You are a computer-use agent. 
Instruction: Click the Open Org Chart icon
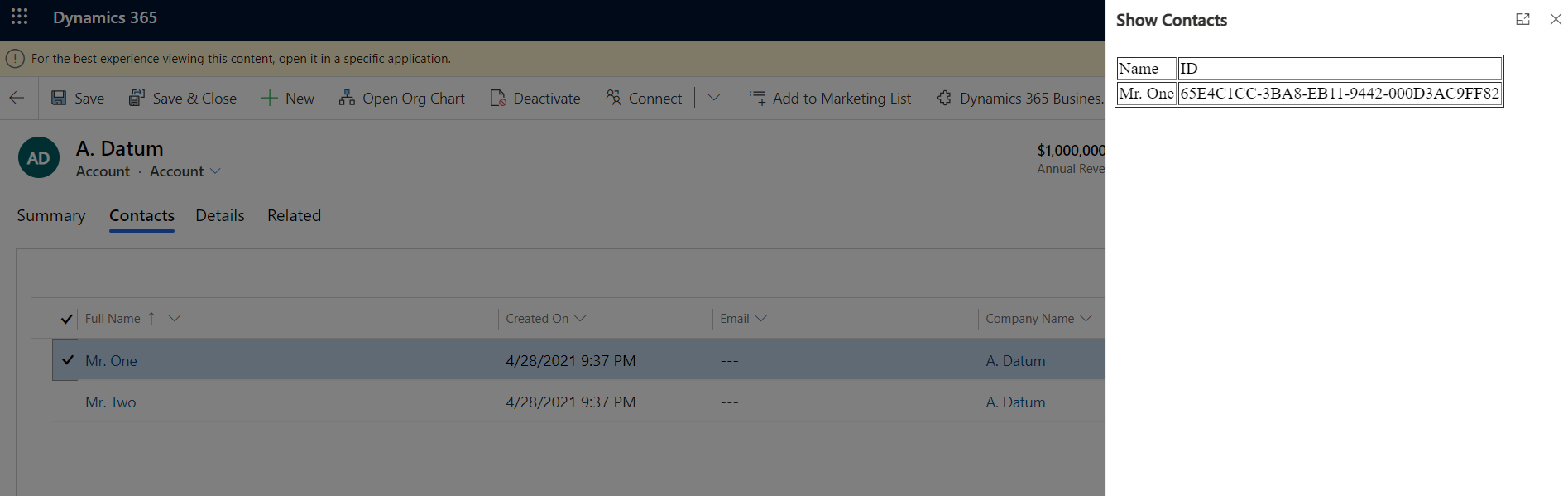[x=347, y=98]
